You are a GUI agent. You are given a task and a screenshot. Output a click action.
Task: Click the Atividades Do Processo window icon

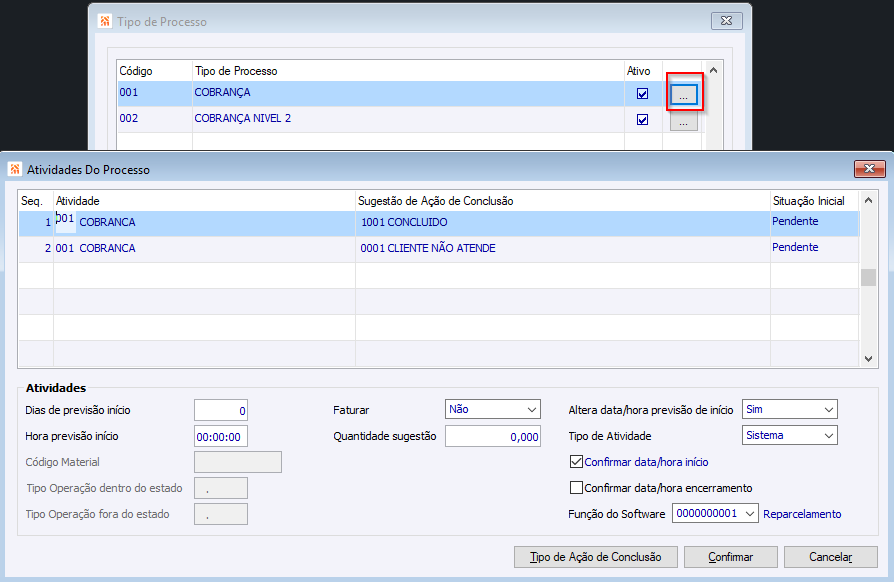(15, 169)
